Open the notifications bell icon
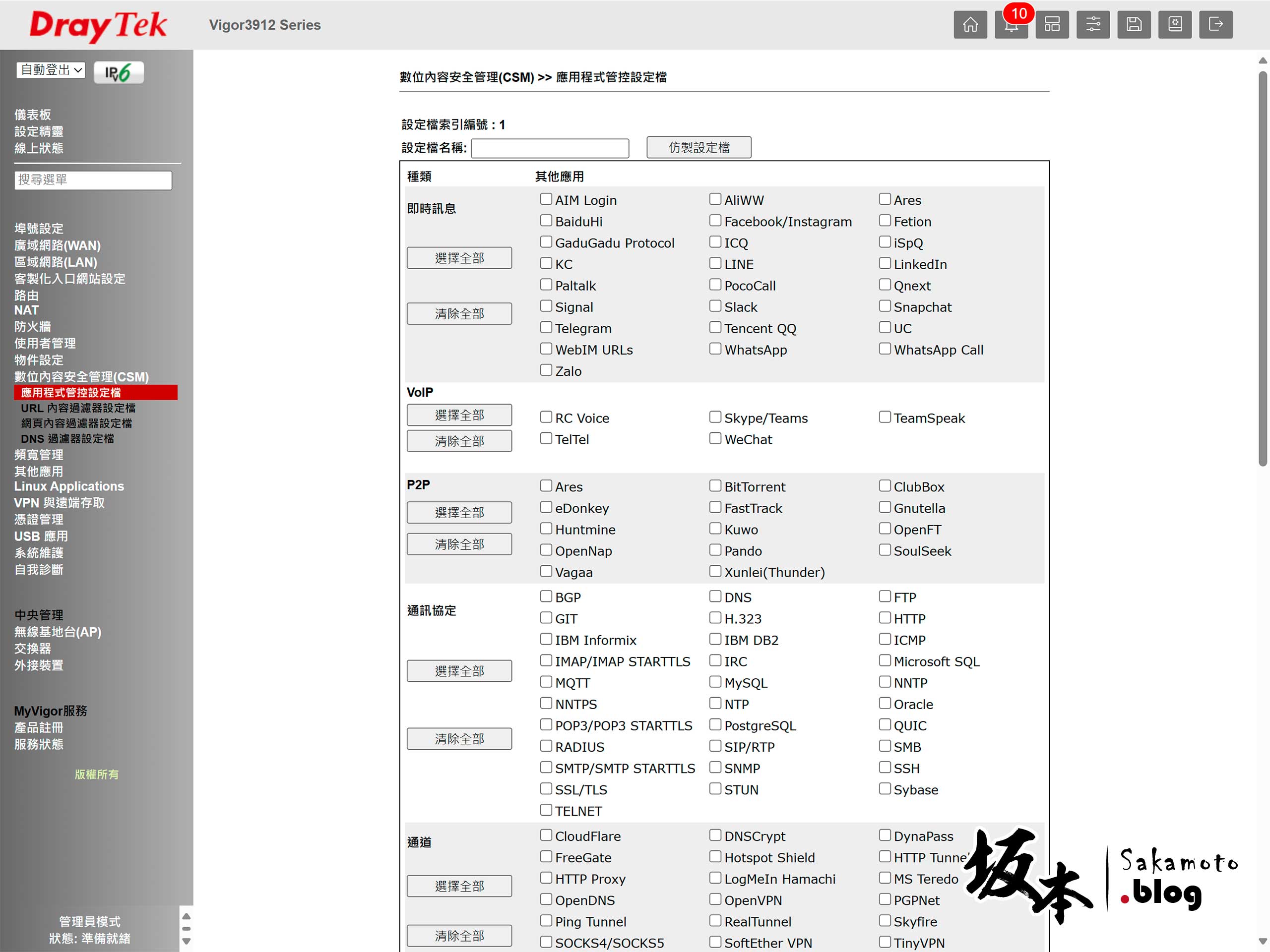 click(x=1011, y=25)
